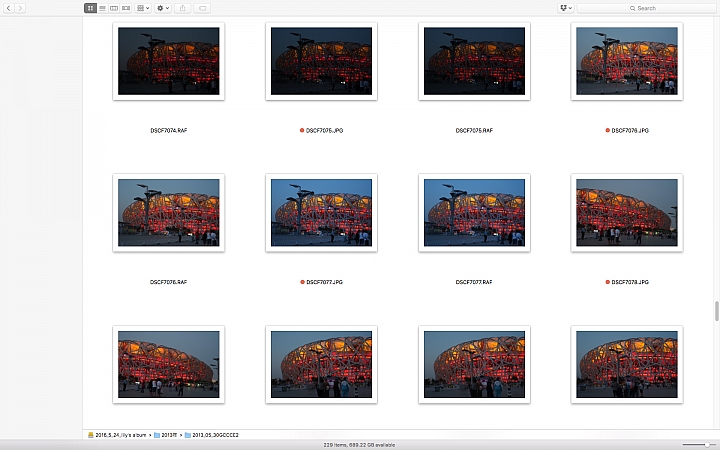Switch to Cover Flow view
720x450 pixels.
pos(126,8)
